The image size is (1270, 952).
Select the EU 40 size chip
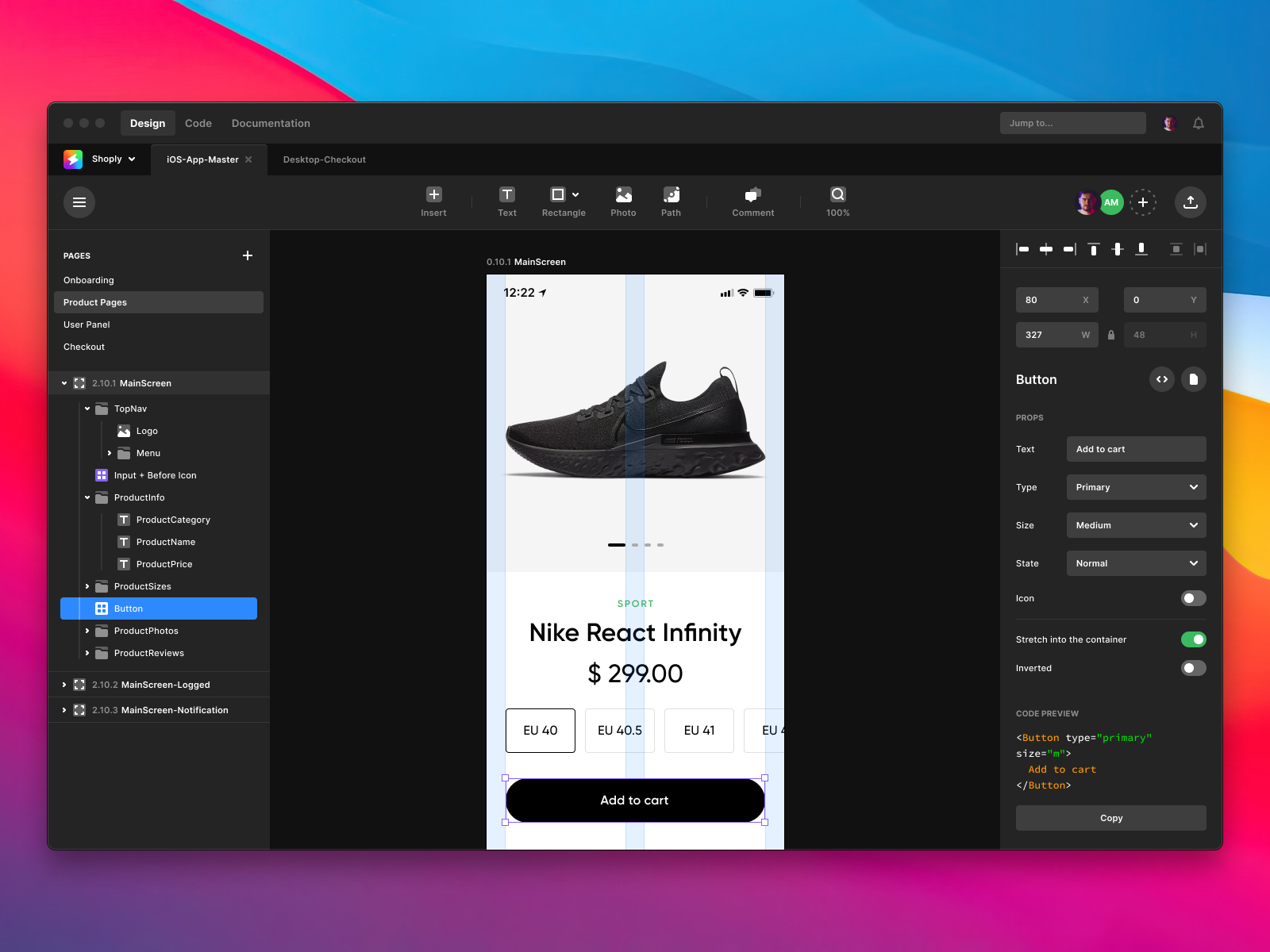541,731
